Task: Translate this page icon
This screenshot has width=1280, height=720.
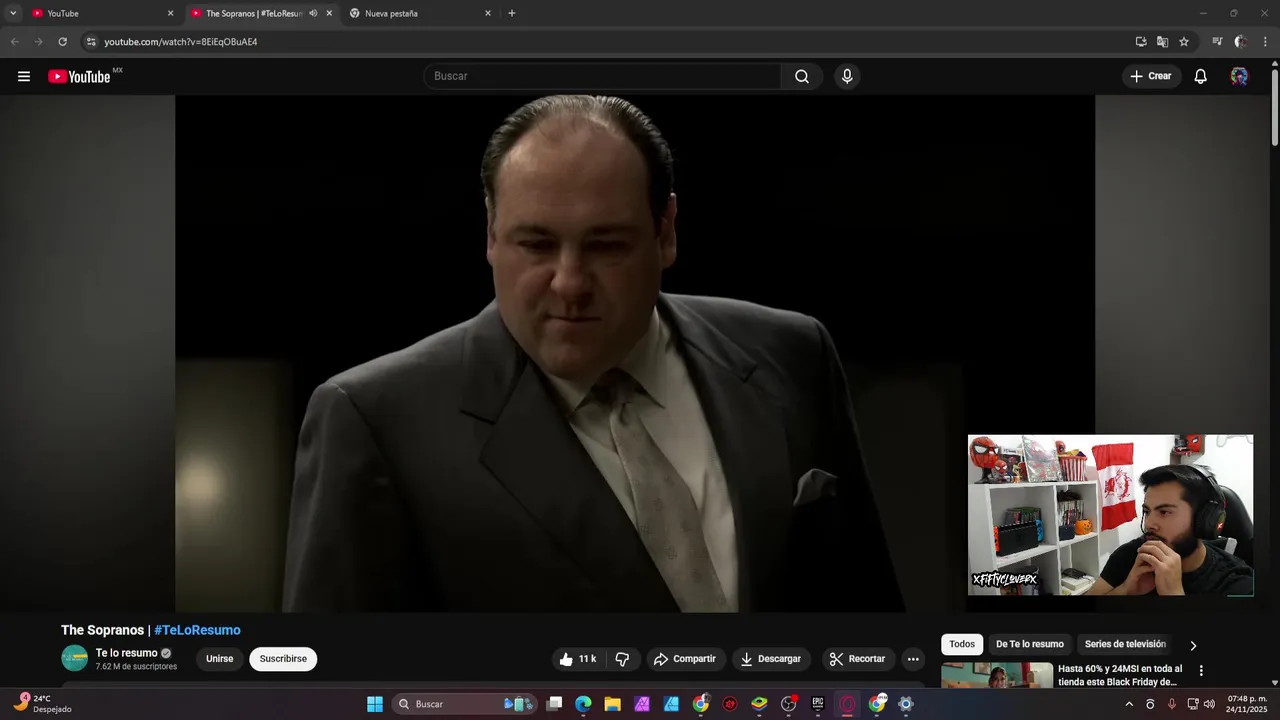Action: [x=1162, y=42]
